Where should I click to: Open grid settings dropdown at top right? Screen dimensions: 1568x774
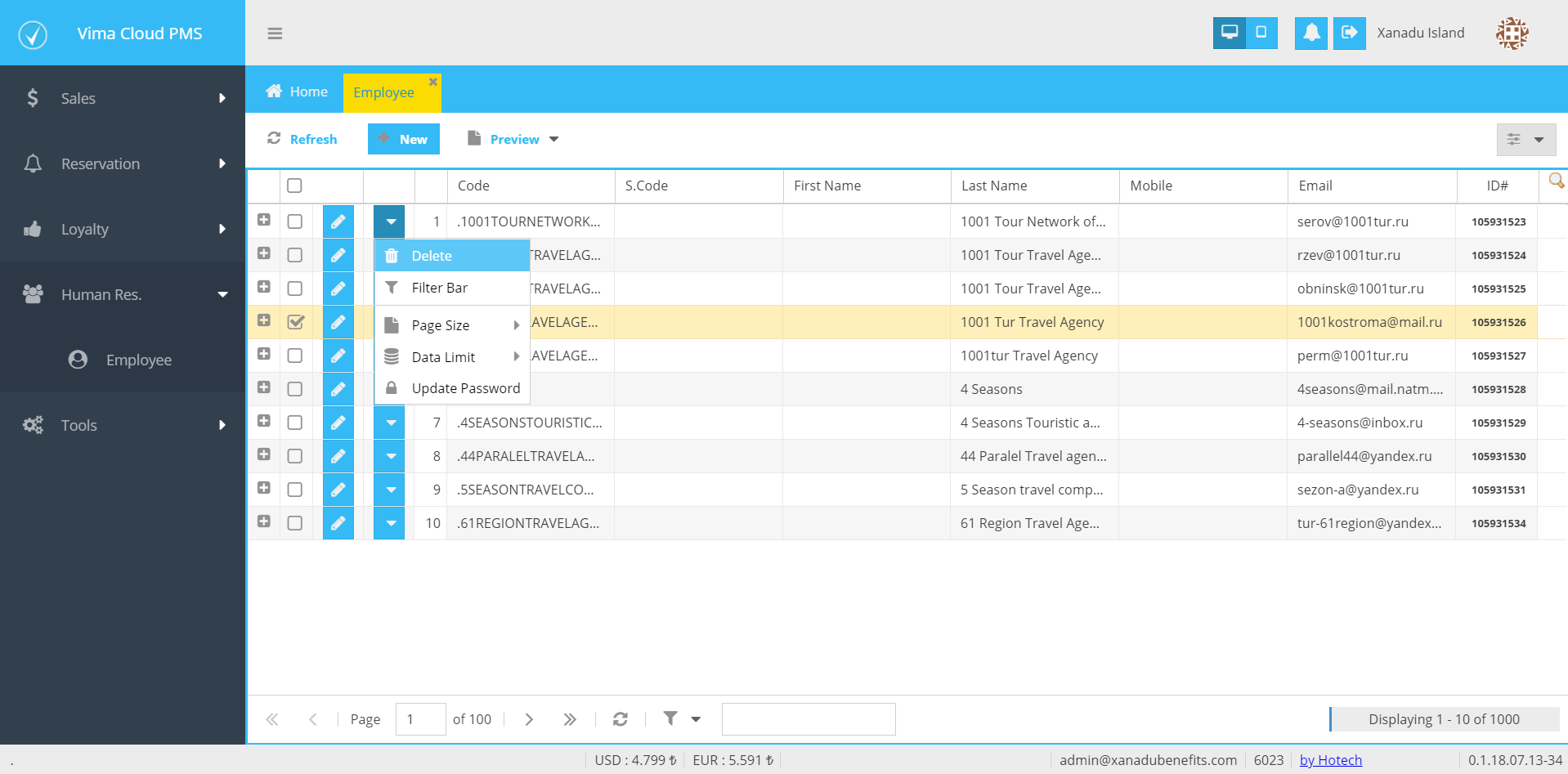point(1526,140)
